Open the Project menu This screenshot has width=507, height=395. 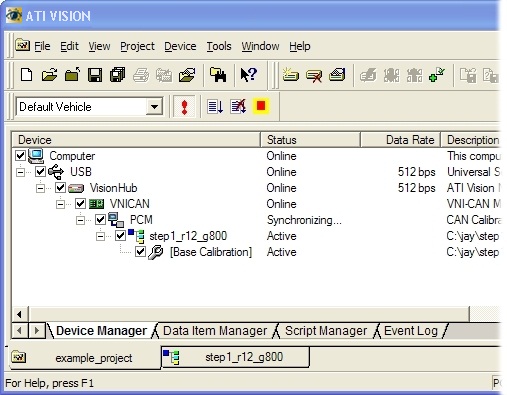tap(137, 46)
